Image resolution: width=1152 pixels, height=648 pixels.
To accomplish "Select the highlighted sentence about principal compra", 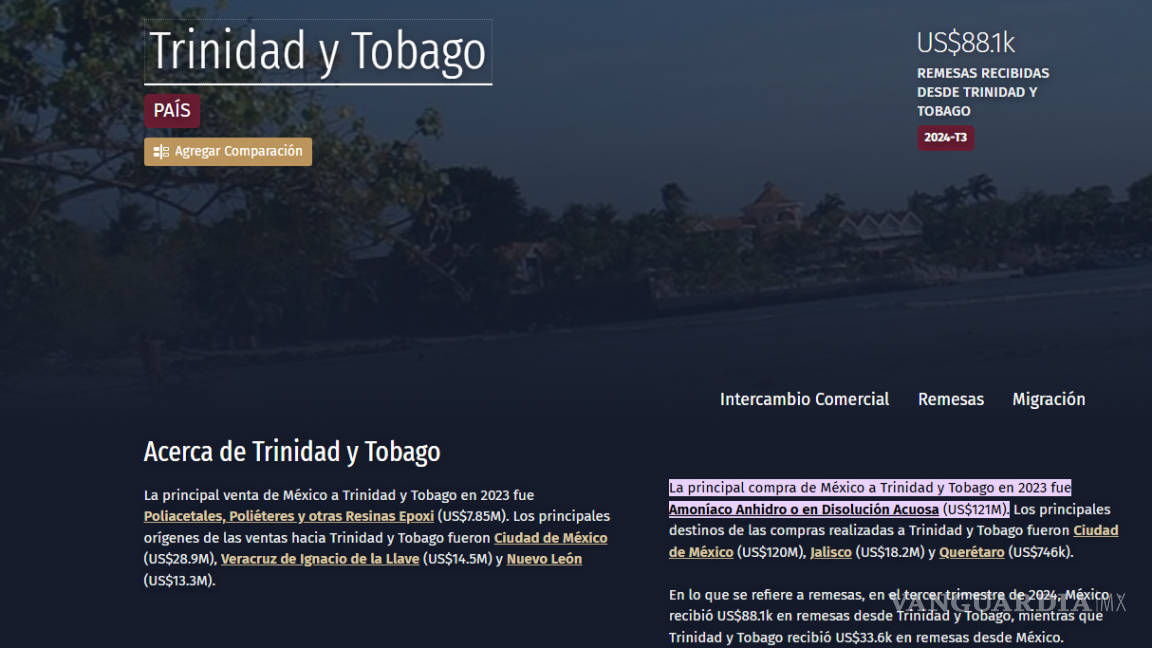I will point(869,487).
